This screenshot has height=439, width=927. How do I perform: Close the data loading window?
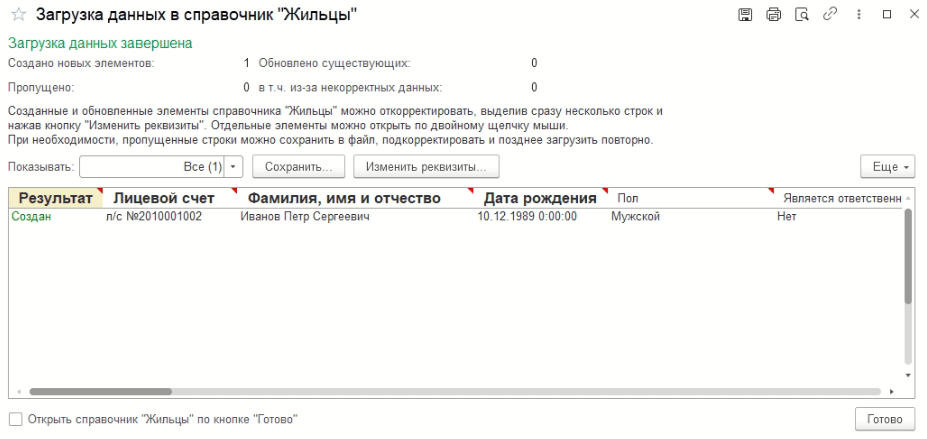[914, 14]
